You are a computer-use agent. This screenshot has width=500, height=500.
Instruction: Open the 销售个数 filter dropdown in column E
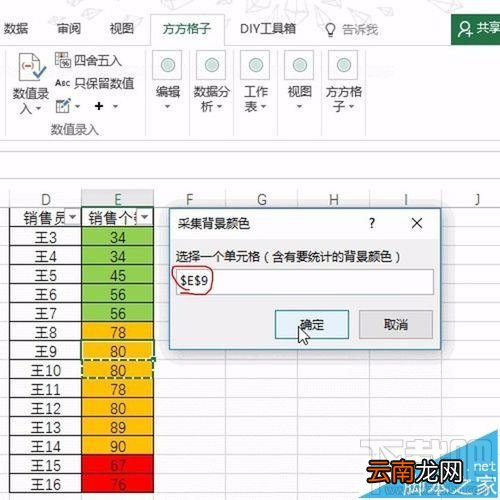point(145,217)
